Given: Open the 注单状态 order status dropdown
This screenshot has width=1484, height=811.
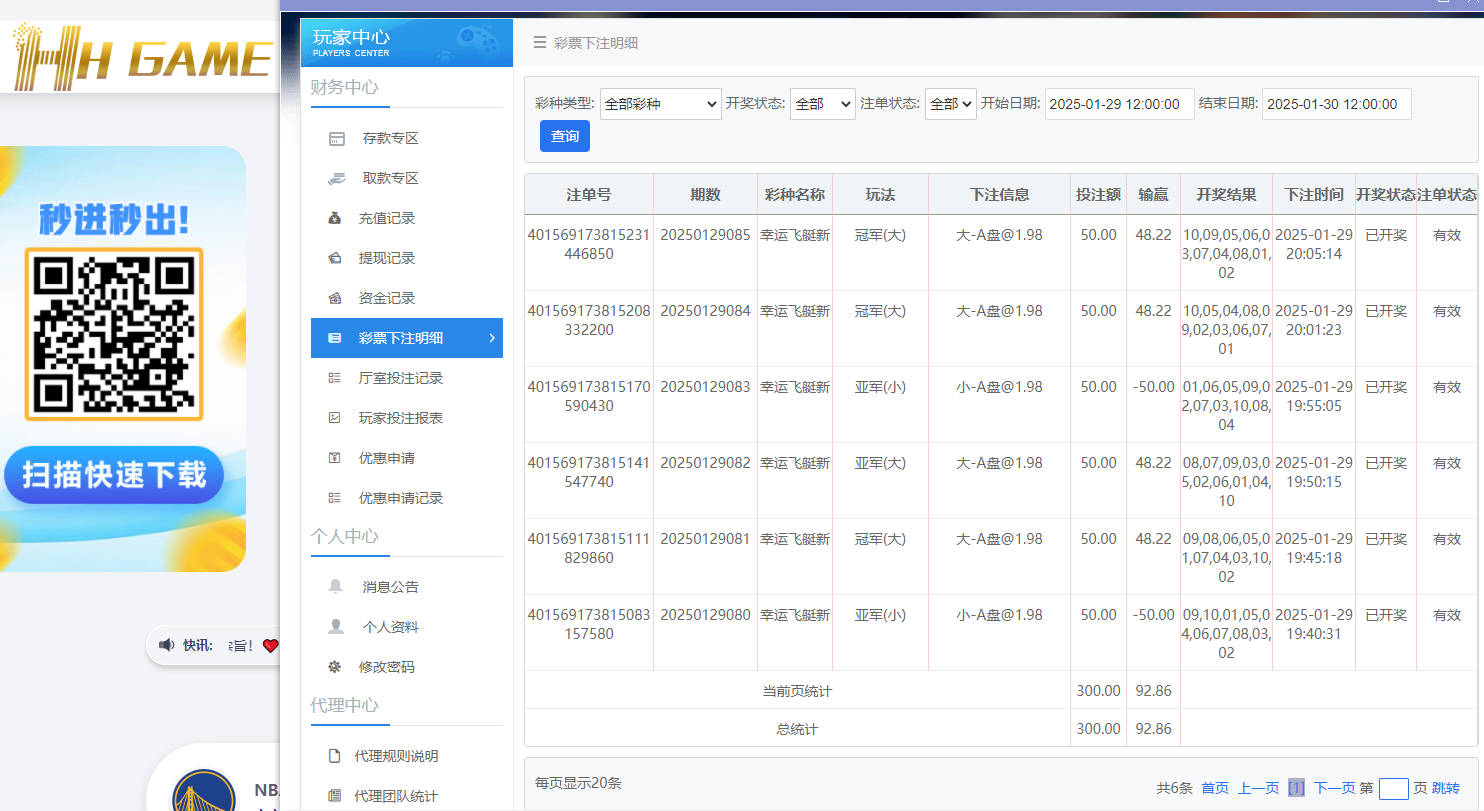Looking at the screenshot, I should click(x=950, y=103).
